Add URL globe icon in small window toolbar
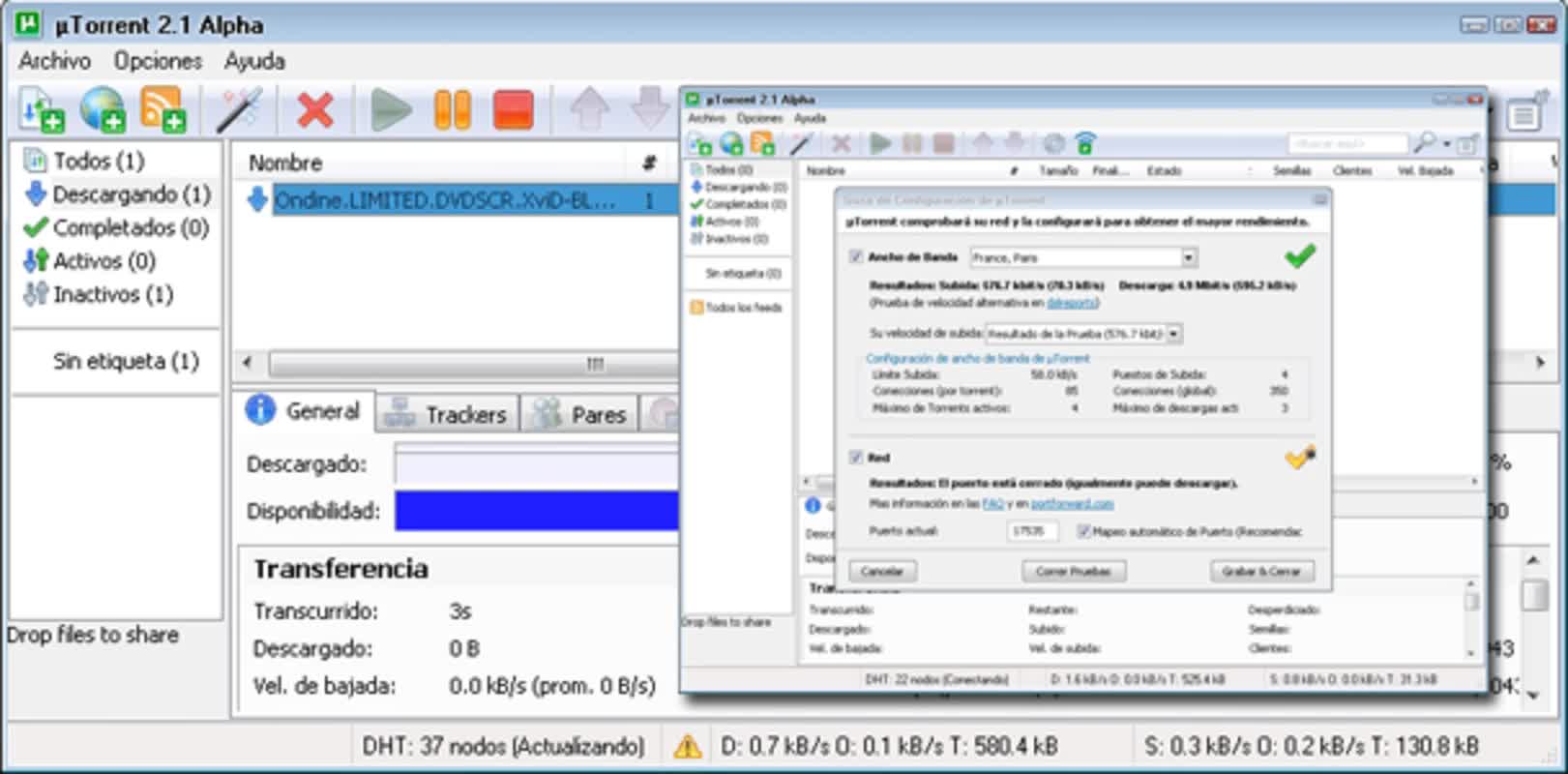Image resolution: width=1568 pixels, height=774 pixels. pyautogui.click(x=731, y=144)
